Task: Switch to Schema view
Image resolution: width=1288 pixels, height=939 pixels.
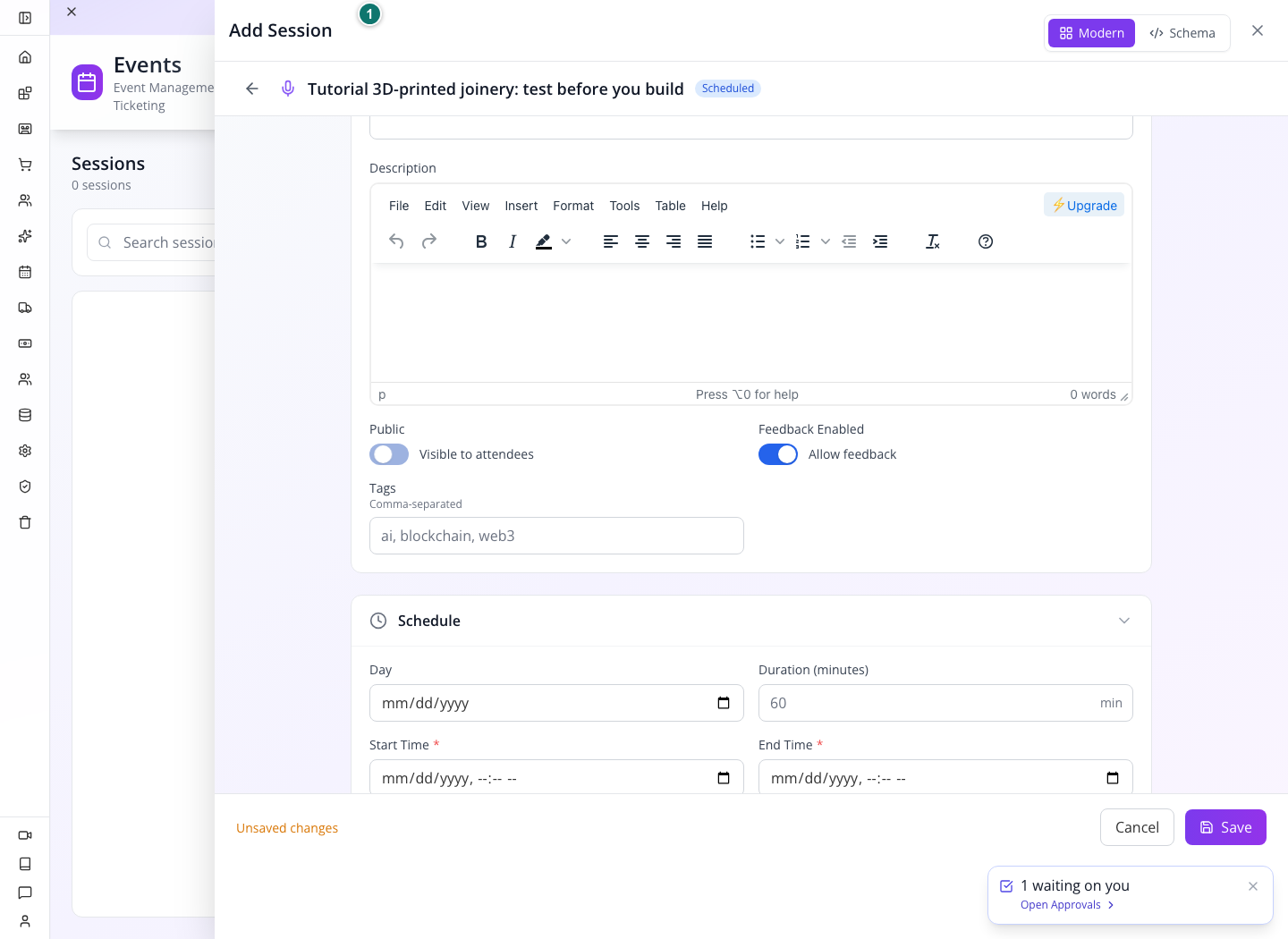Action: (x=1182, y=33)
